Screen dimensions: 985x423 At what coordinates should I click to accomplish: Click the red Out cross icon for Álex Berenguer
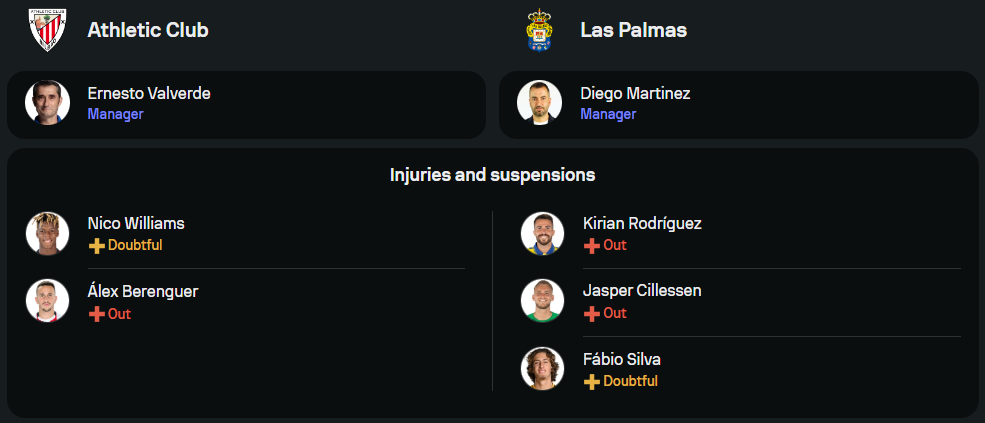coord(97,314)
